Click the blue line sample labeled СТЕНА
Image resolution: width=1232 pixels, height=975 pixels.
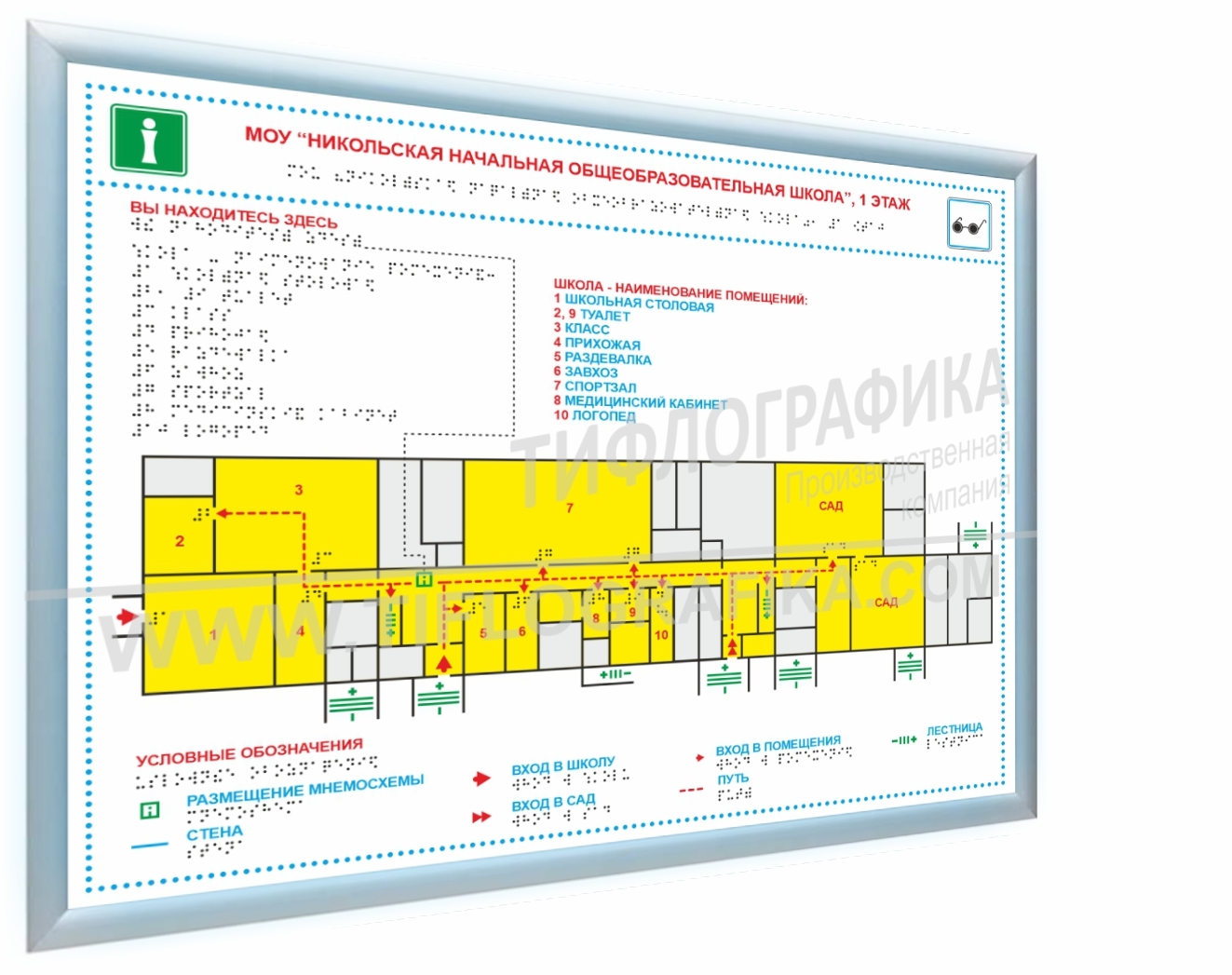149,846
